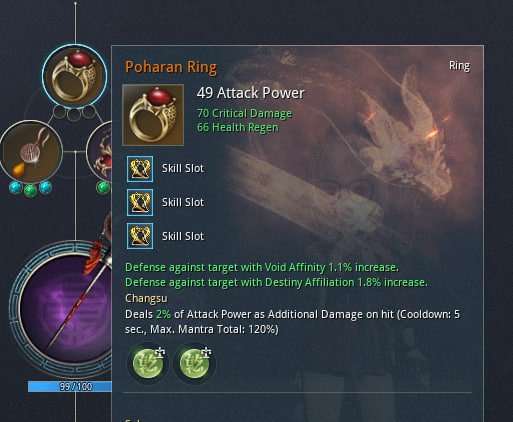Click the second Skill Slot icon

pyautogui.click(x=140, y=203)
